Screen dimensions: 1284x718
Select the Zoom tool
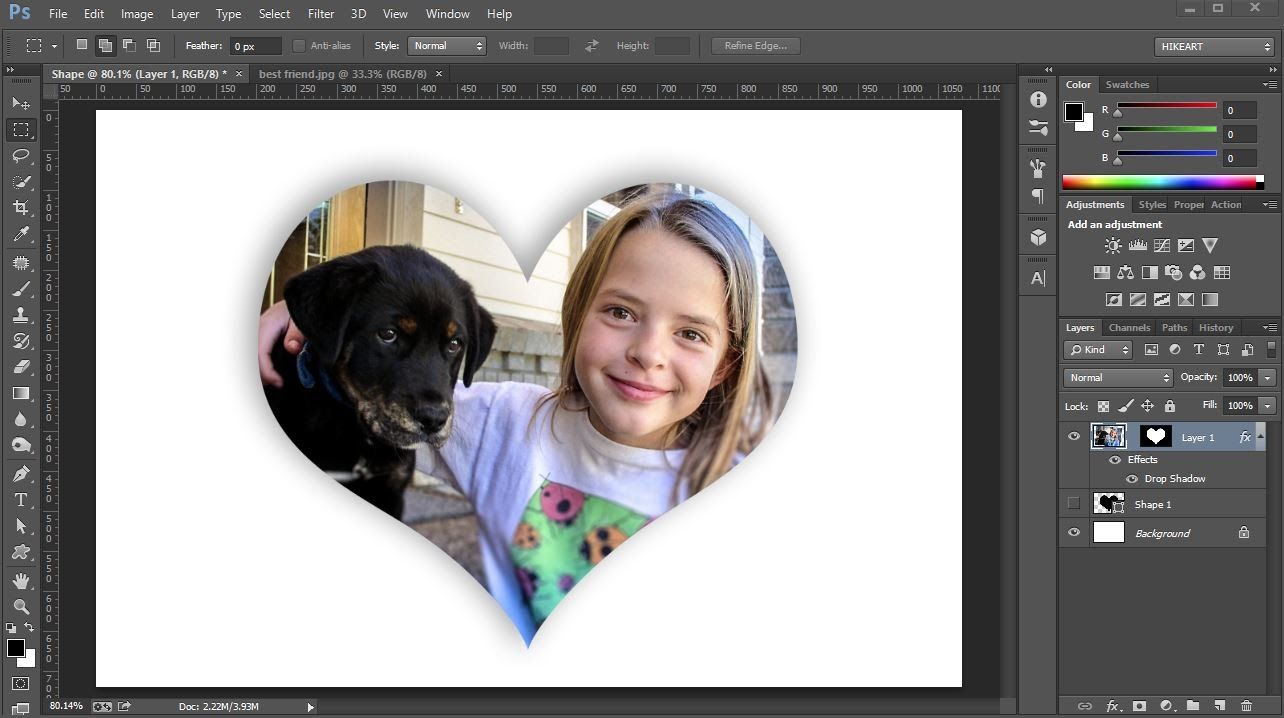22,606
